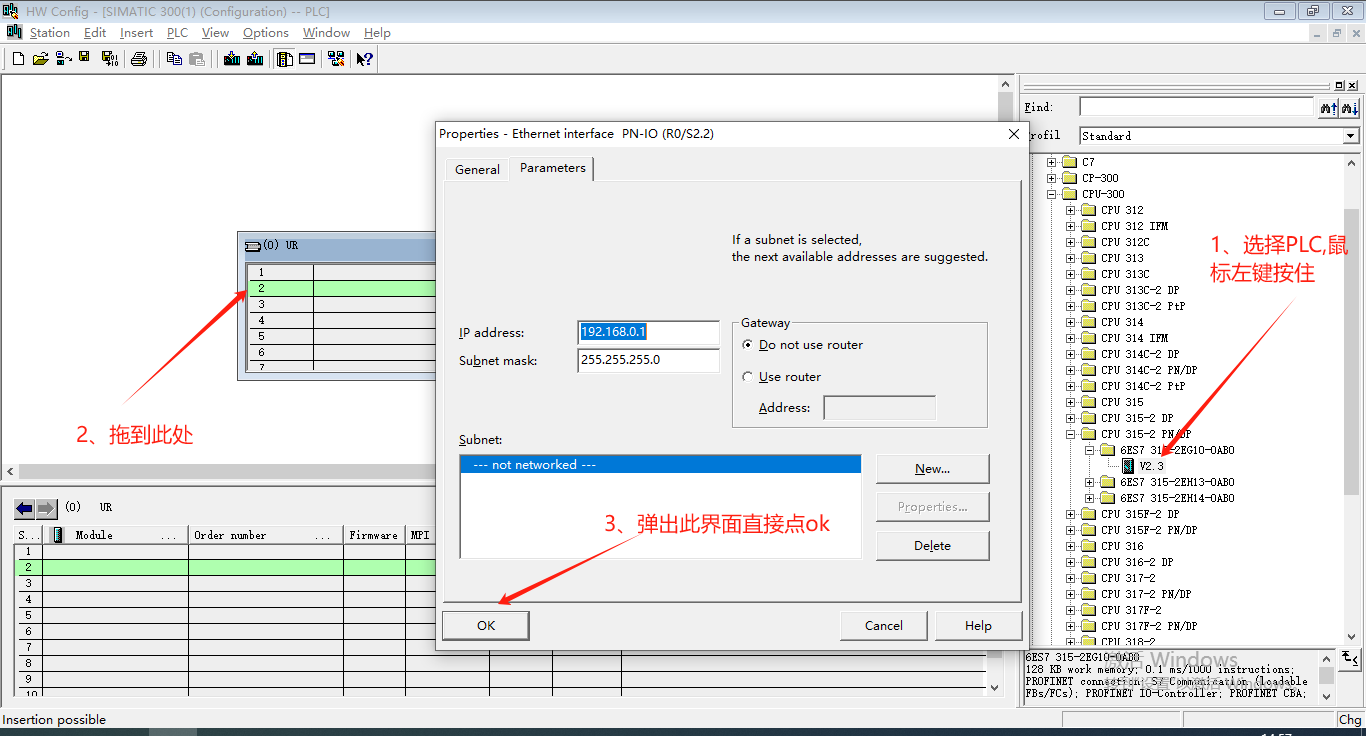Open the Edit menu

(95, 33)
